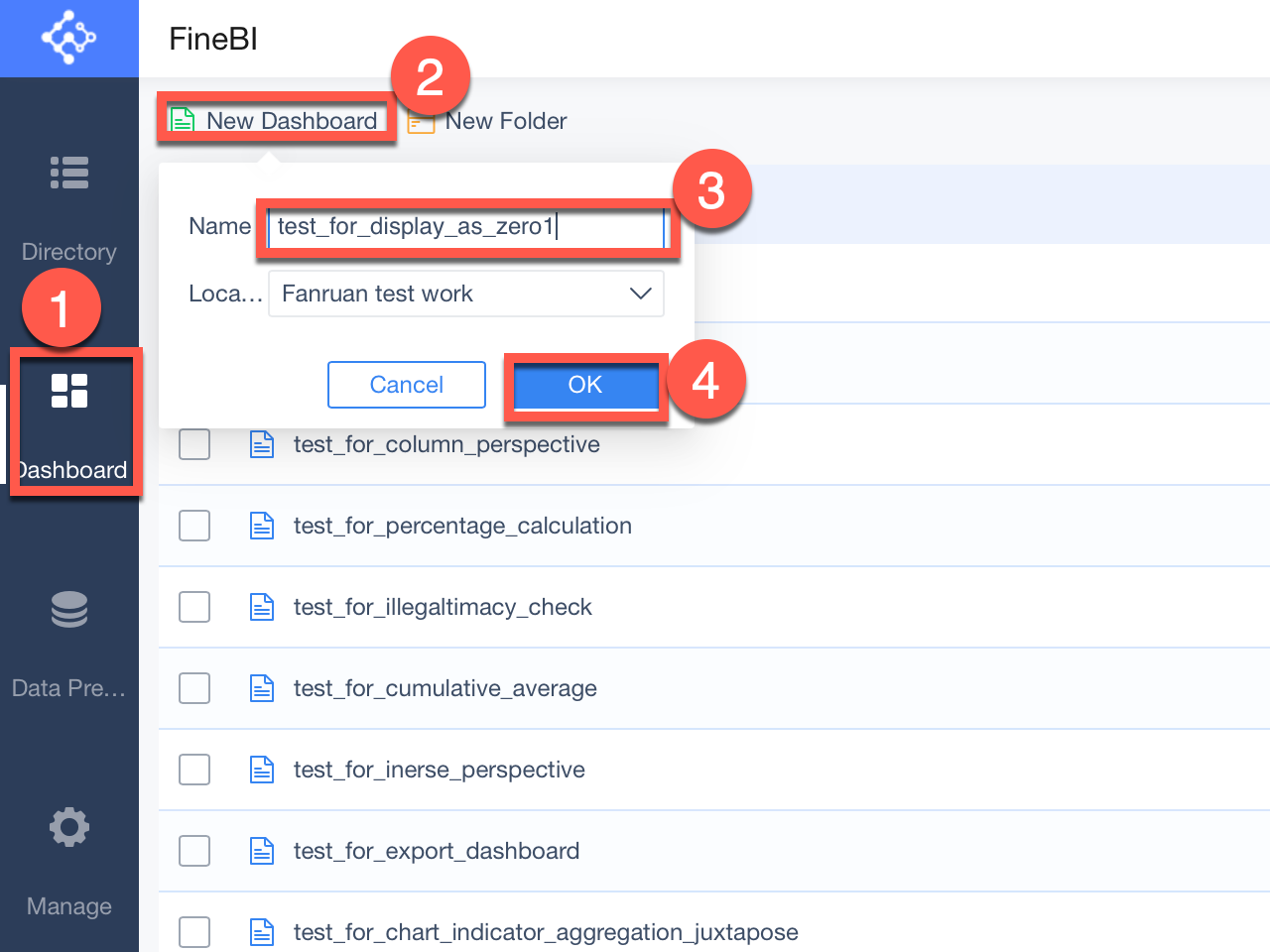The image size is (1270, 952).
Task: Click the FineBI logo icon
Action: tap(68, 38)
